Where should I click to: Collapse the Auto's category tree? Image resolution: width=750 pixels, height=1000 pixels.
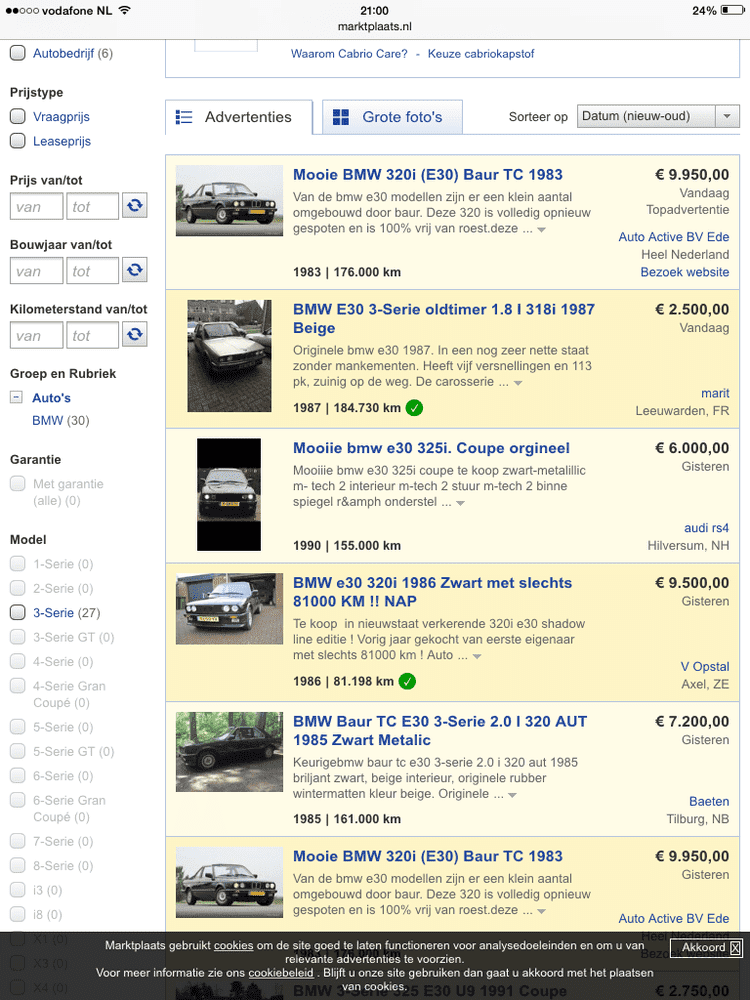tap(16, 398)
